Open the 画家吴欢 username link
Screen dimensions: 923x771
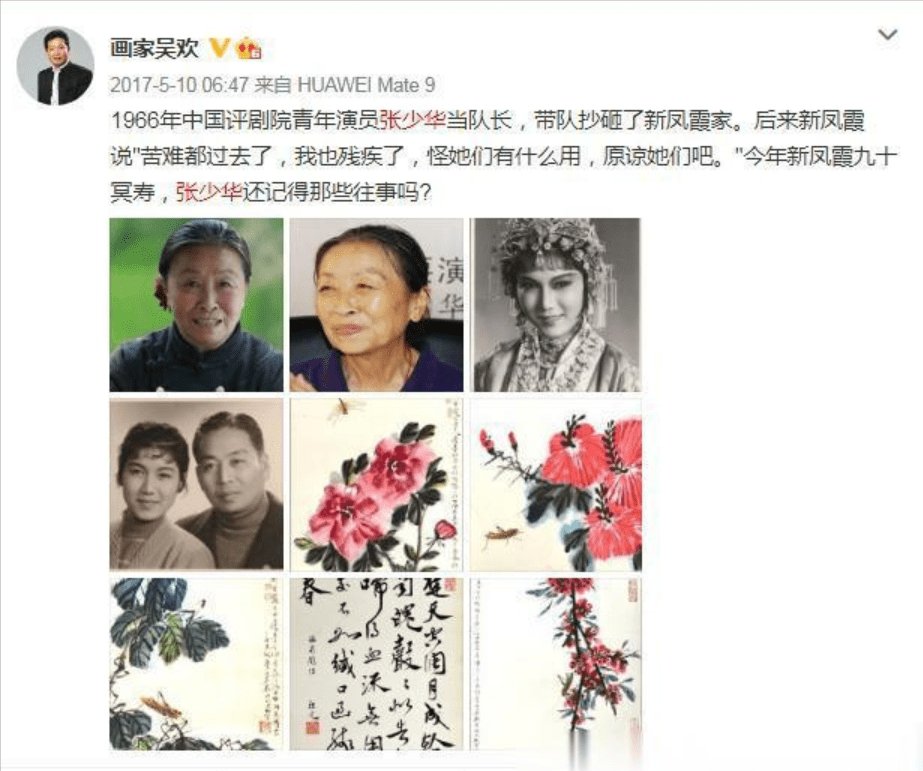tap(155, 48)
